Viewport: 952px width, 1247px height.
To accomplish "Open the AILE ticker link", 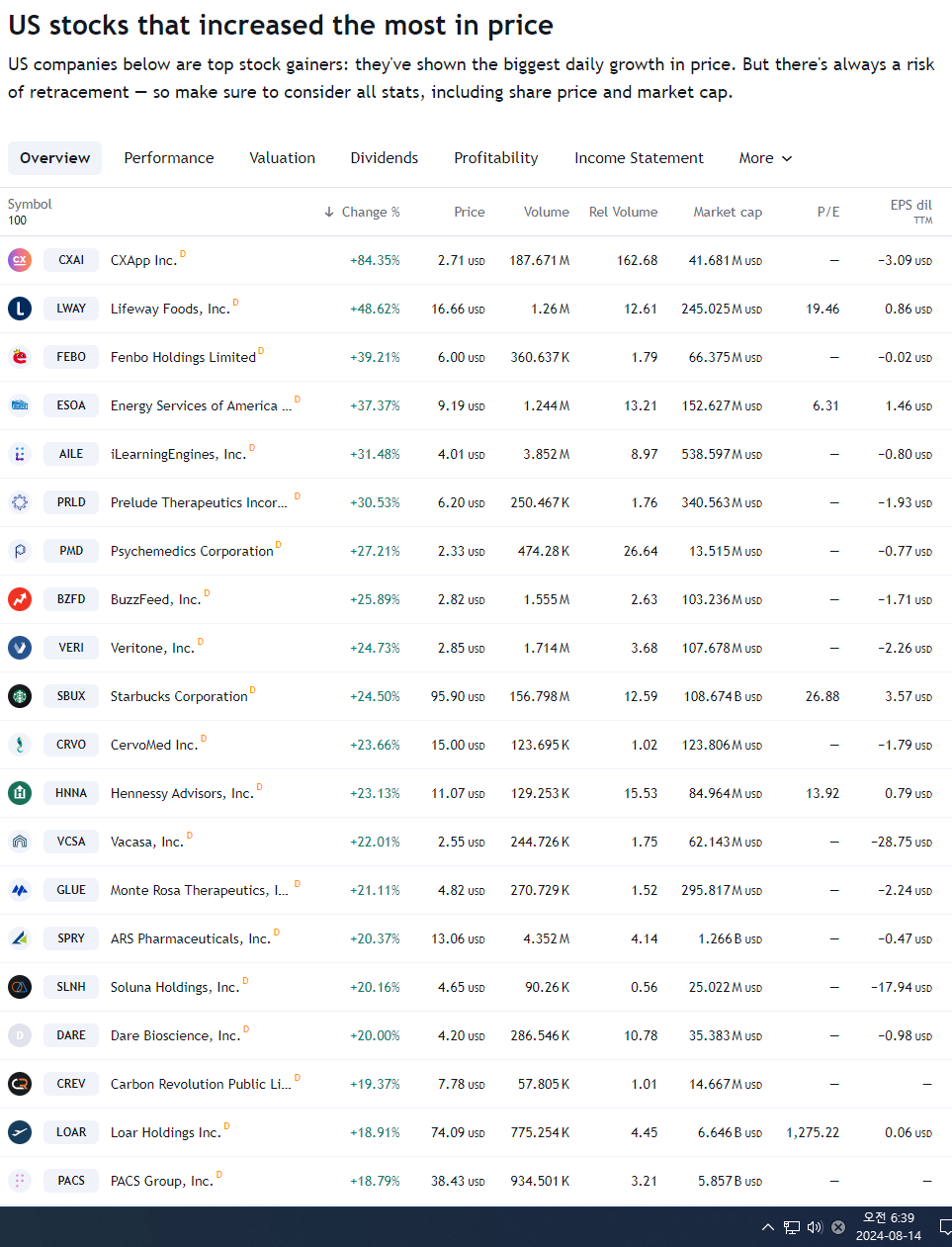I will (71, 454).
